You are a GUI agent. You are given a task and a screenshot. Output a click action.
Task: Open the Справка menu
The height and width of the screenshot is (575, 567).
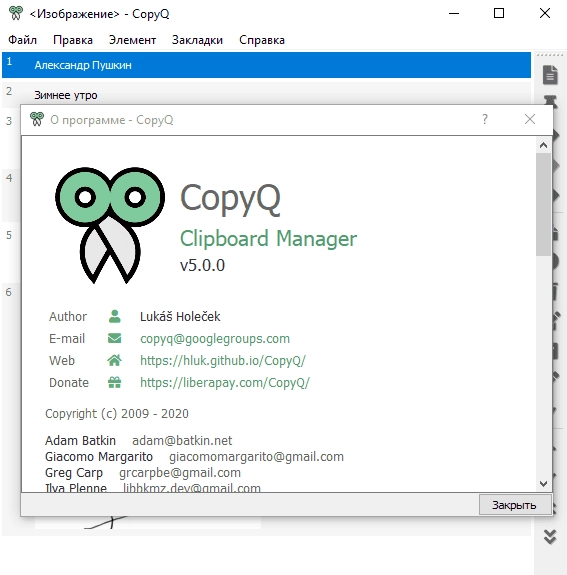[262, 40]
